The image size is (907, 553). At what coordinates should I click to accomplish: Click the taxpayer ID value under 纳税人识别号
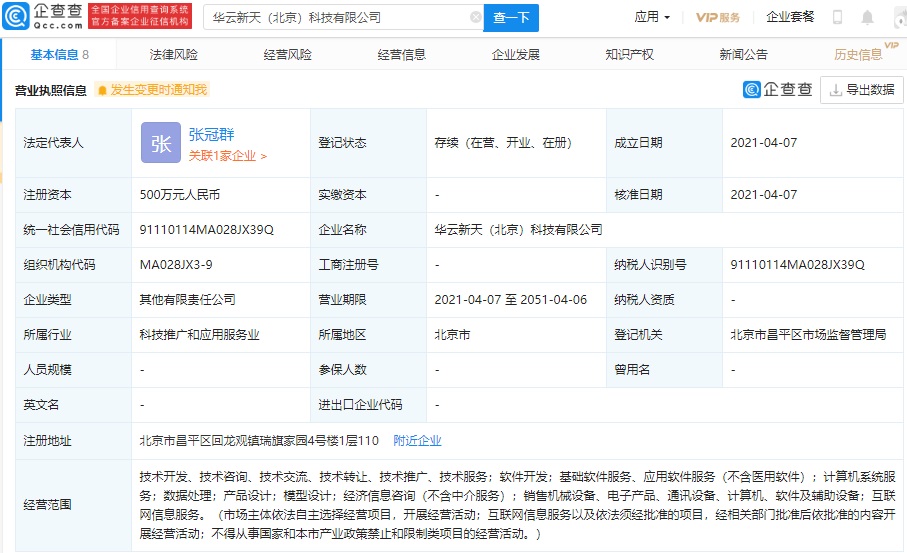(x=797, y=265)
